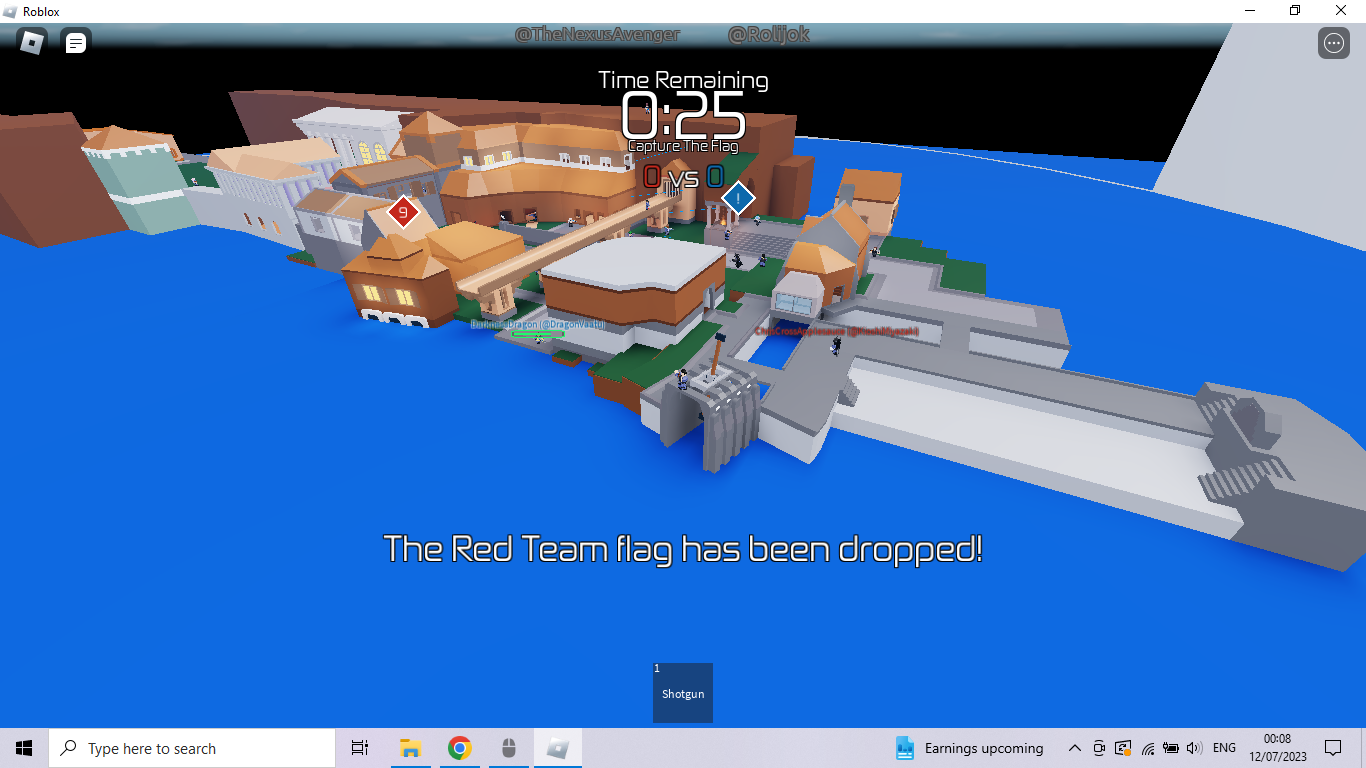This screenshot has width=1366, height=768.
Task: Click the Roblox window title icon
Action: tap(11, 11)
